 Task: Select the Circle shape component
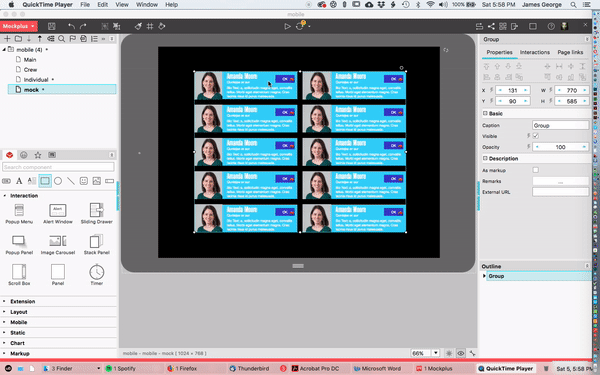tap(58, 181)
